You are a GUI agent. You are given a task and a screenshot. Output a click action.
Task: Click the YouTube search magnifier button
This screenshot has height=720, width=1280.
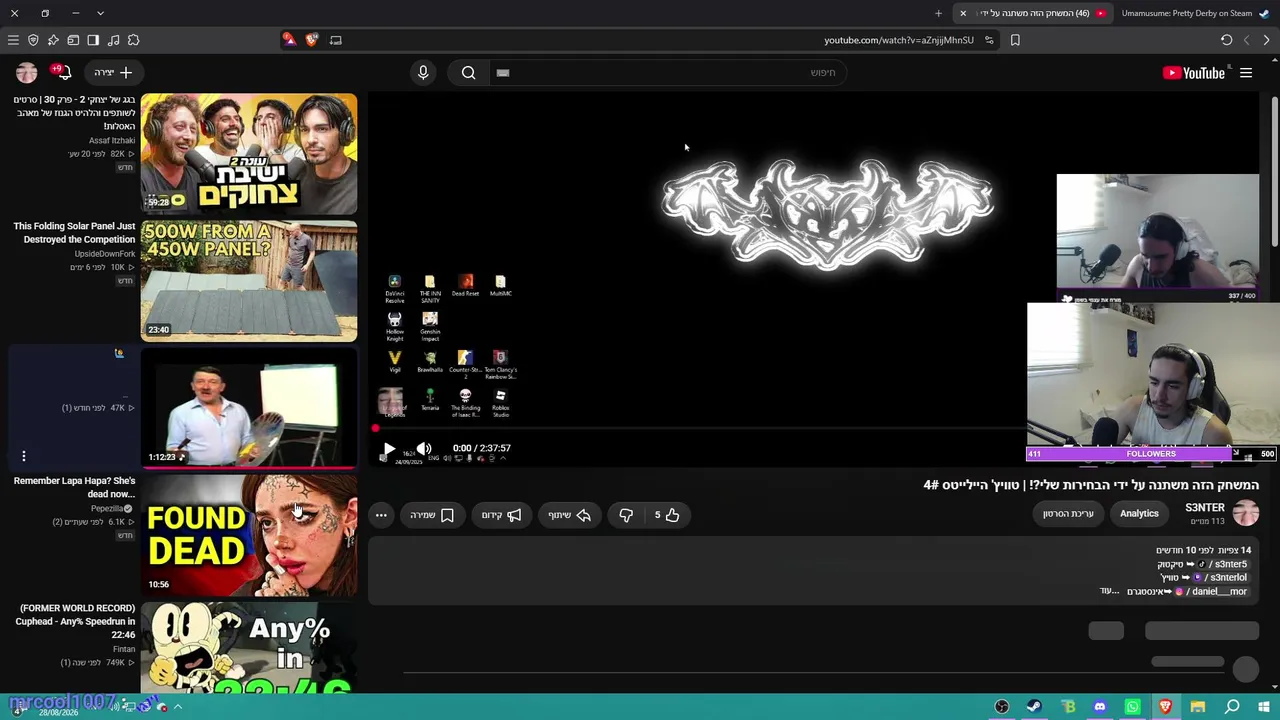tap(468, 72)
